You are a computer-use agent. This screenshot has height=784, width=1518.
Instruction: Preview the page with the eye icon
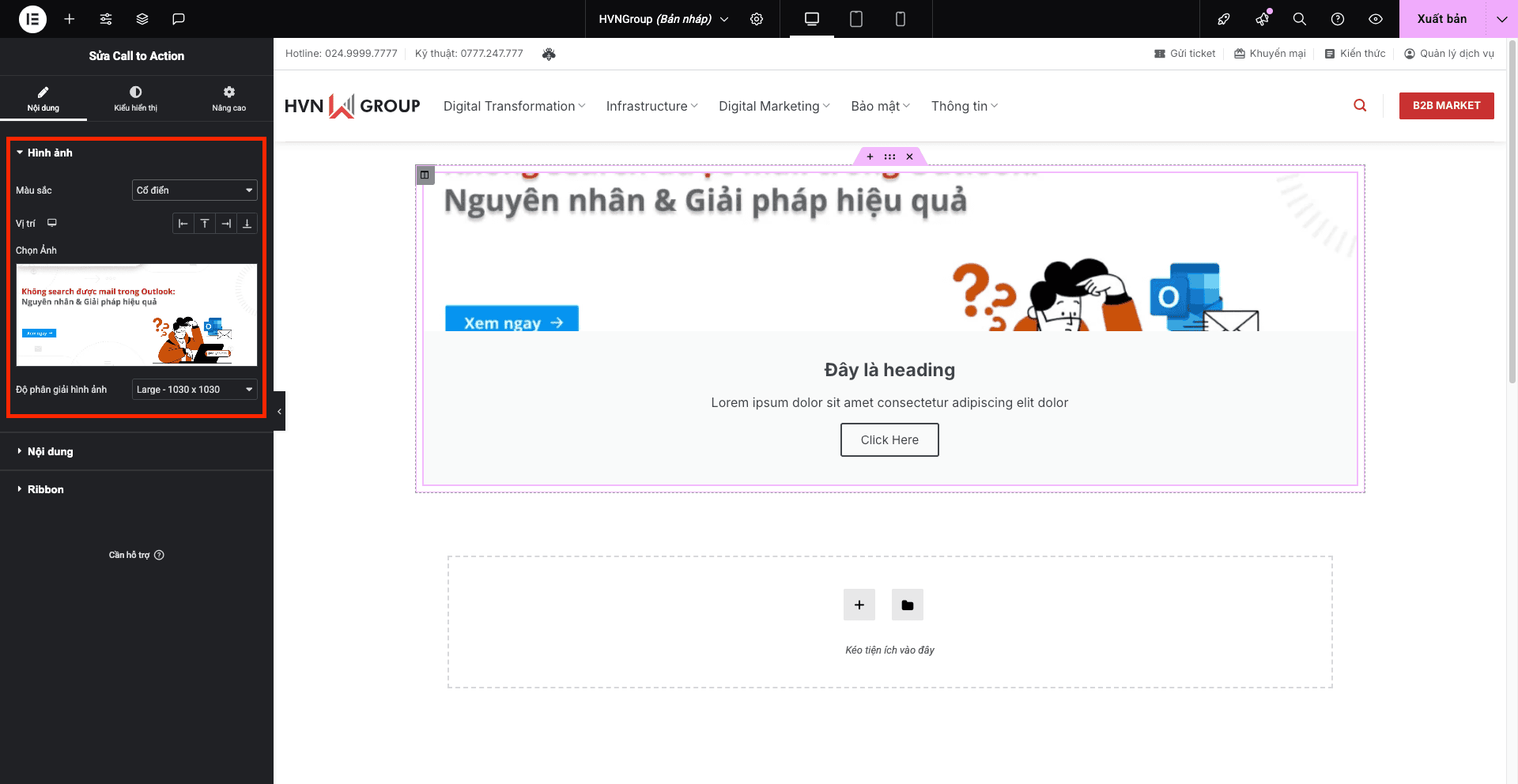click(1375, 19)
